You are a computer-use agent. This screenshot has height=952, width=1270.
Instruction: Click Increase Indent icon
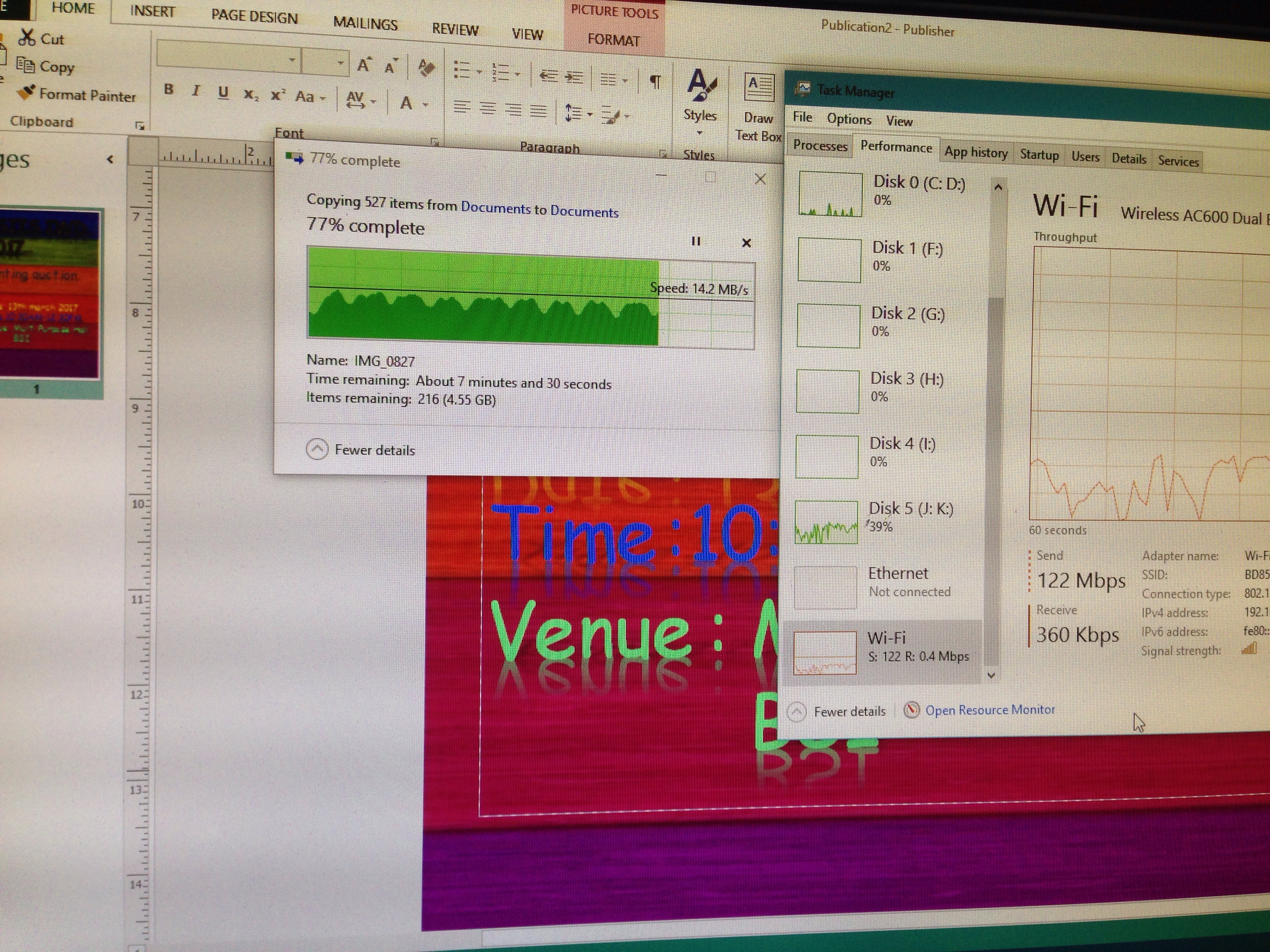(x=574, y=77)
